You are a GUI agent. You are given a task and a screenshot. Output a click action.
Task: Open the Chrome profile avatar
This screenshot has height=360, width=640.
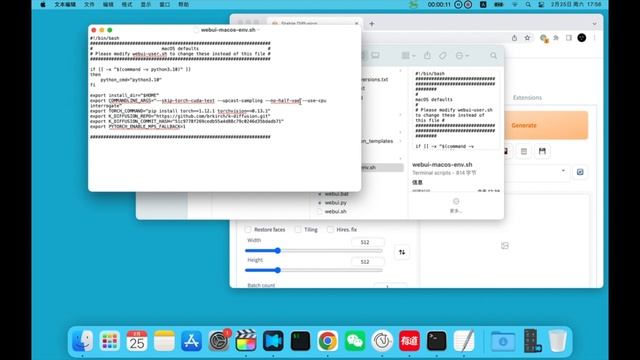[582, 38]
